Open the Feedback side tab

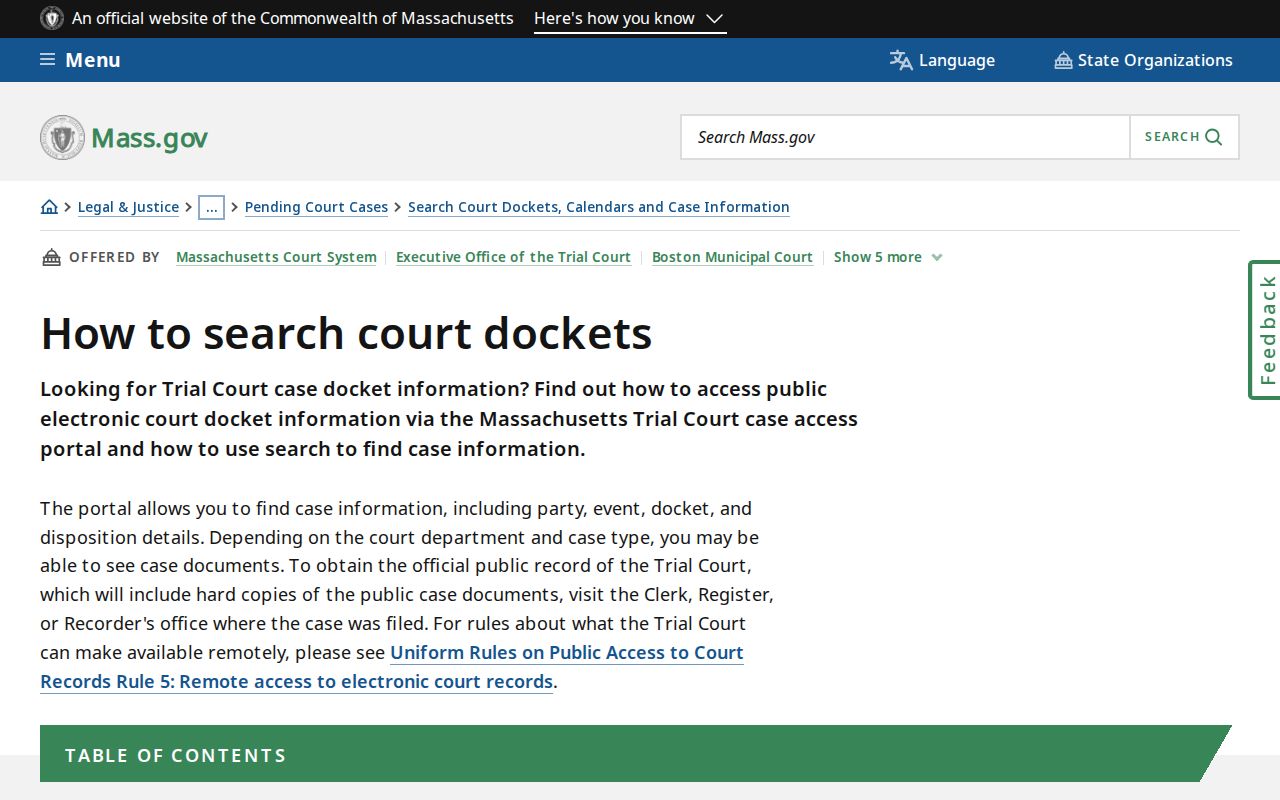pos(1265,330)
